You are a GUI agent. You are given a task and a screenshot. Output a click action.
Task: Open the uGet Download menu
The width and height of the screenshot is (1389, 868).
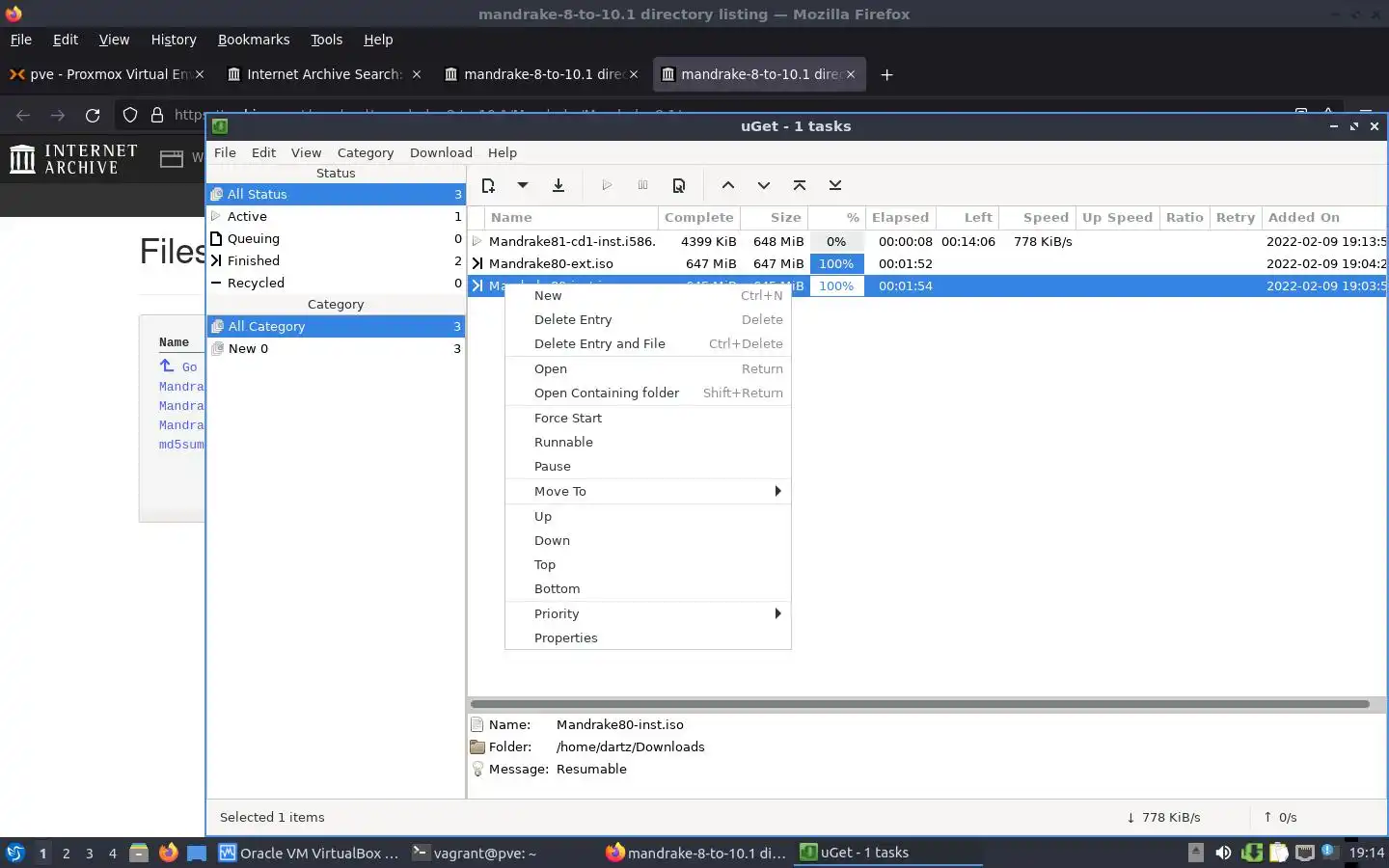pyautogui.click(x=441, y=152)
